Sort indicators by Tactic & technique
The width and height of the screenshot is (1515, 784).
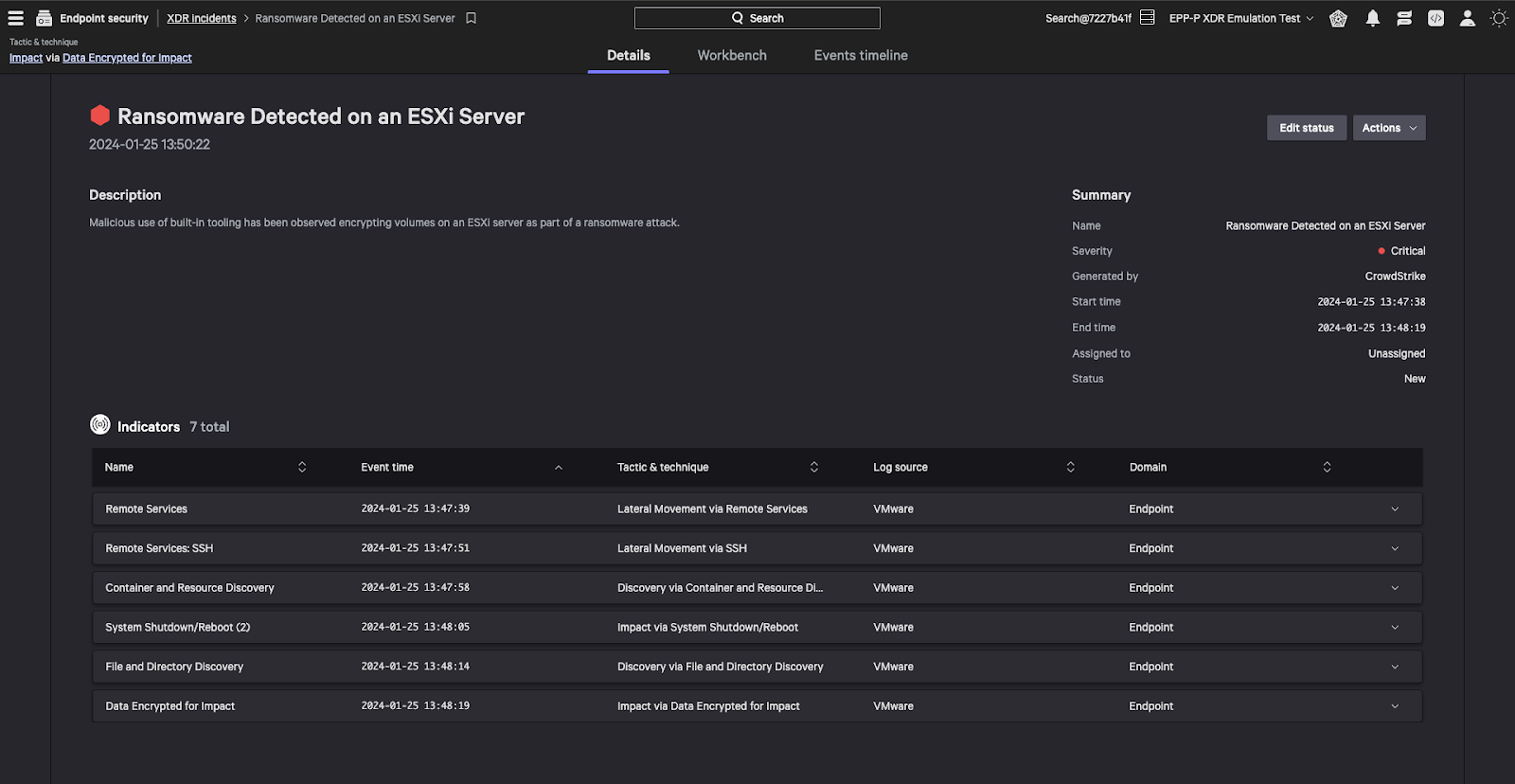coord(814,467)
